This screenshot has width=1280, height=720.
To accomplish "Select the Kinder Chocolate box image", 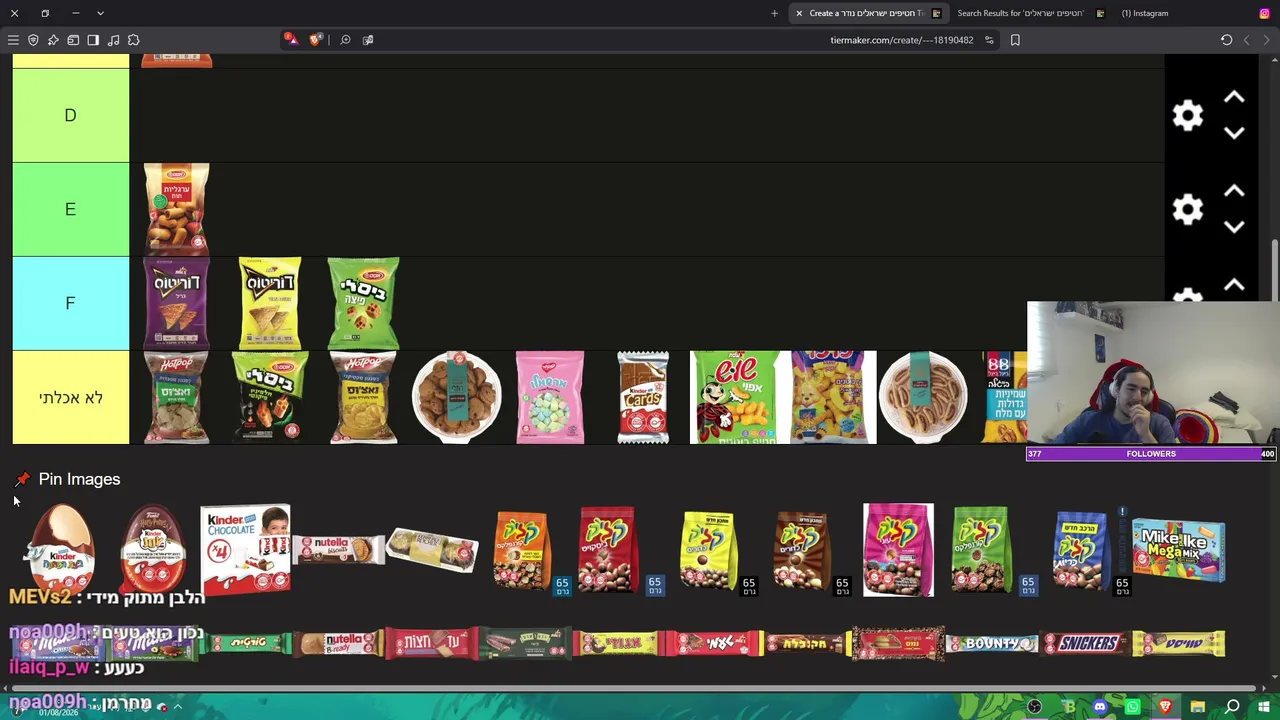I will [245, 549].
